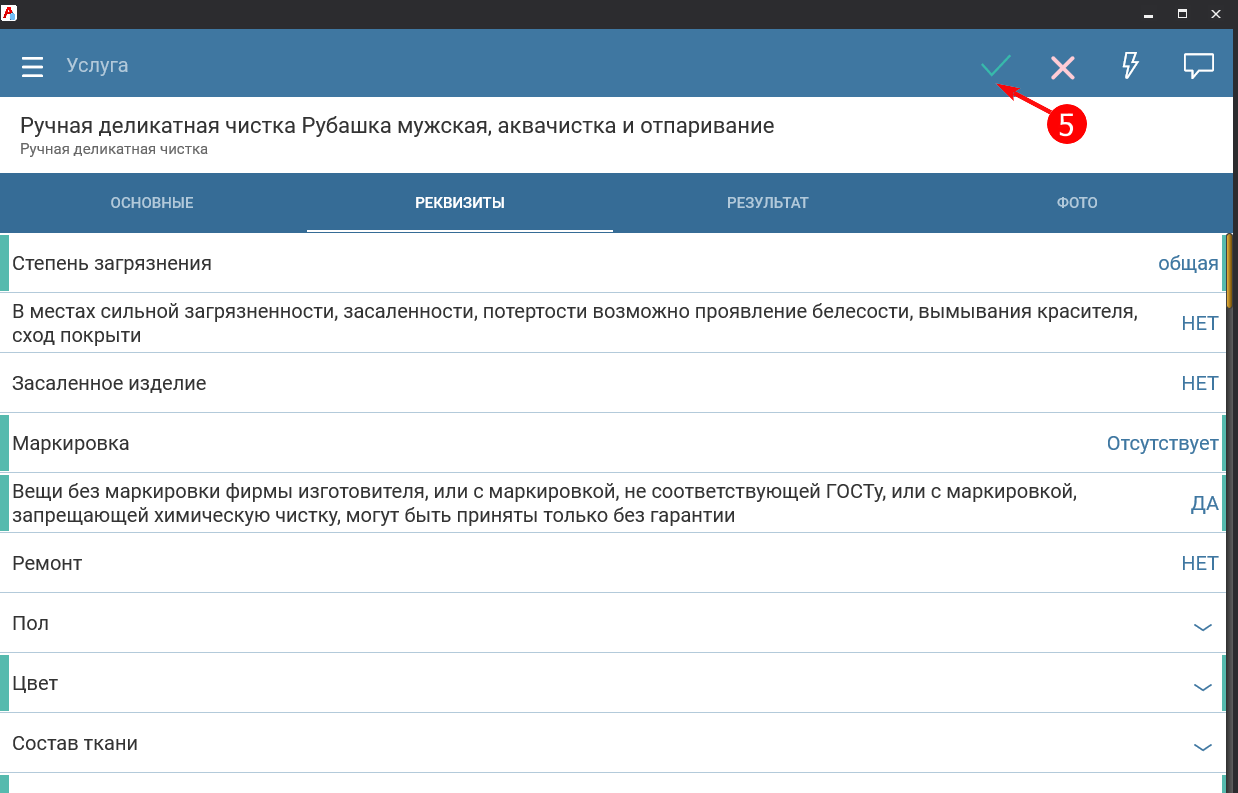The image size is (1238, 793).
Task: Select the РЕКВИЗИТЫ tab
Action: click(460, 203)
